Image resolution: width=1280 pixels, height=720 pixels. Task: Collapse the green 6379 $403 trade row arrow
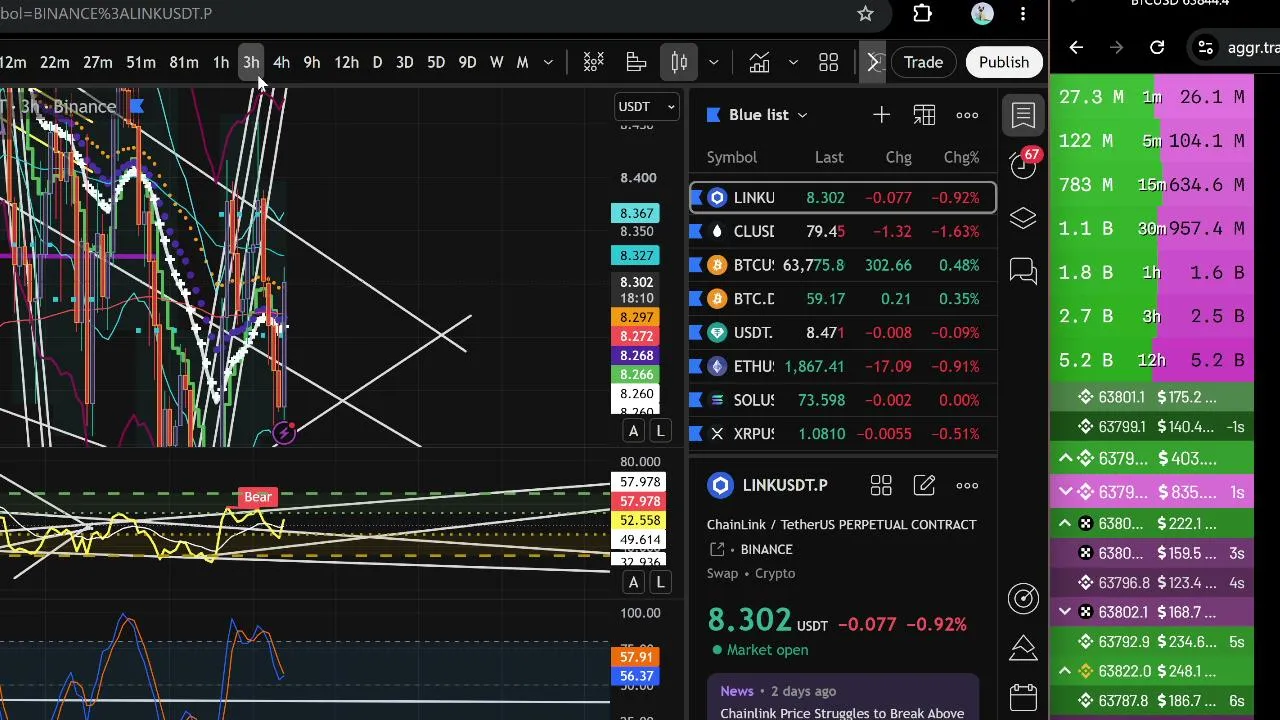(x=1065, y=459)
